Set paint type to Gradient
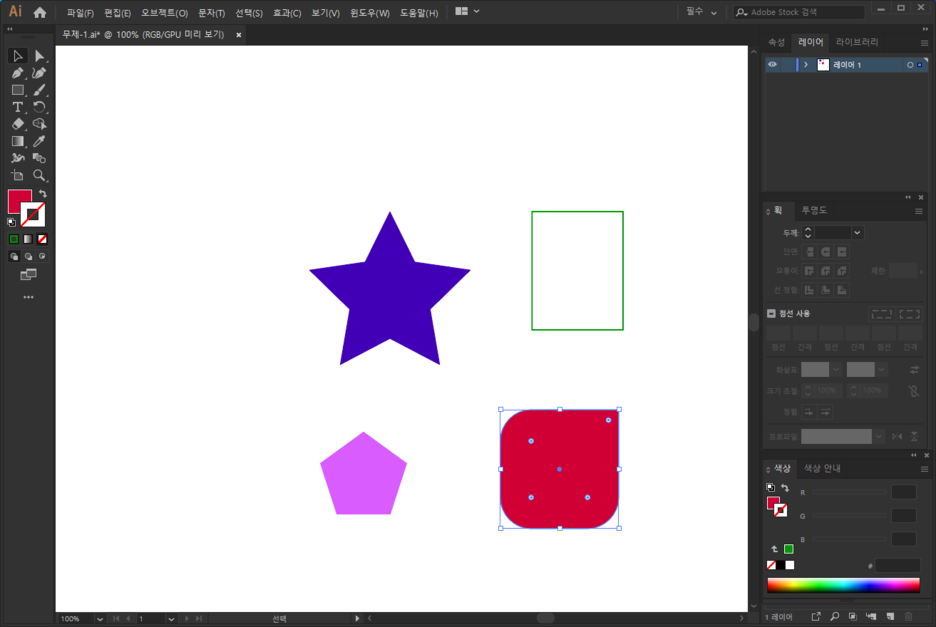 pos(28,239)
